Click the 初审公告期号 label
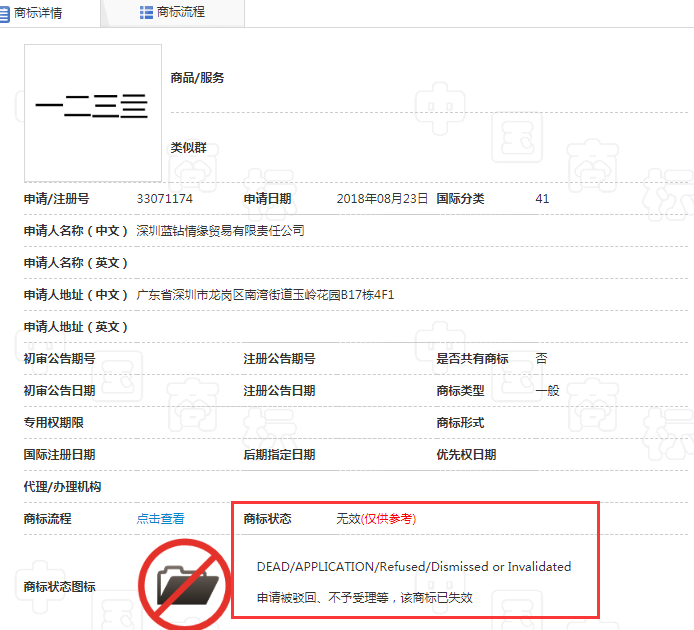The image size is (694, 630). [x=59, y=359]
